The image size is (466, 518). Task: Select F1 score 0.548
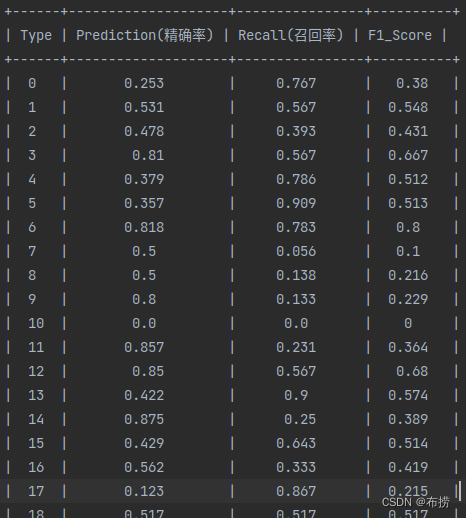408,107
